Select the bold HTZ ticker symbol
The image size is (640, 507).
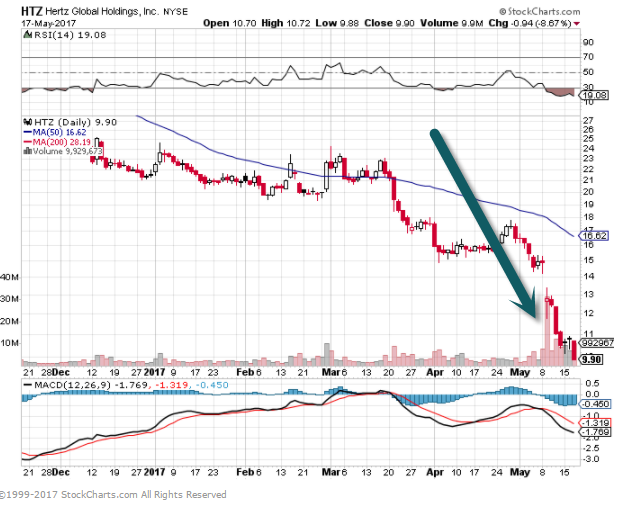tap(31, 11)
